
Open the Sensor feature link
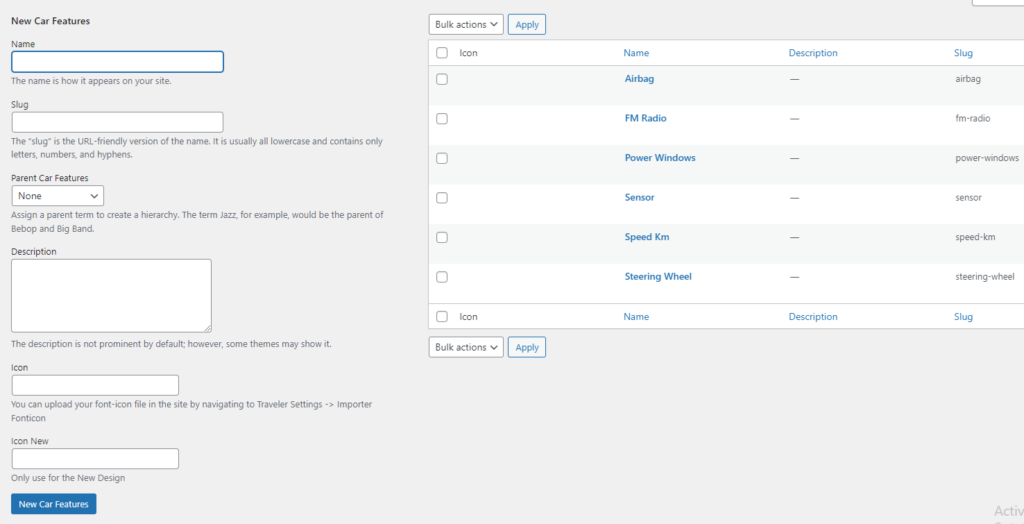[x=639, y=198]
